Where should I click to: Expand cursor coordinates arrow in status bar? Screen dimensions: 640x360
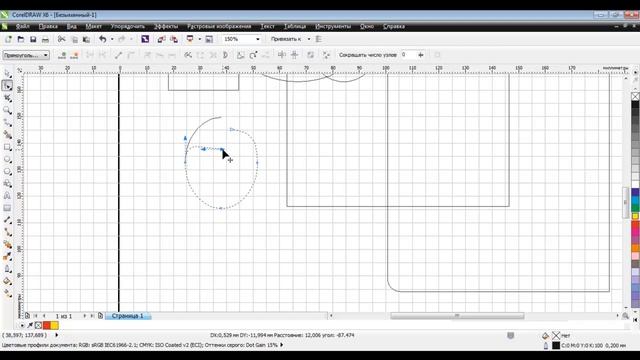(x=56, y=335)
